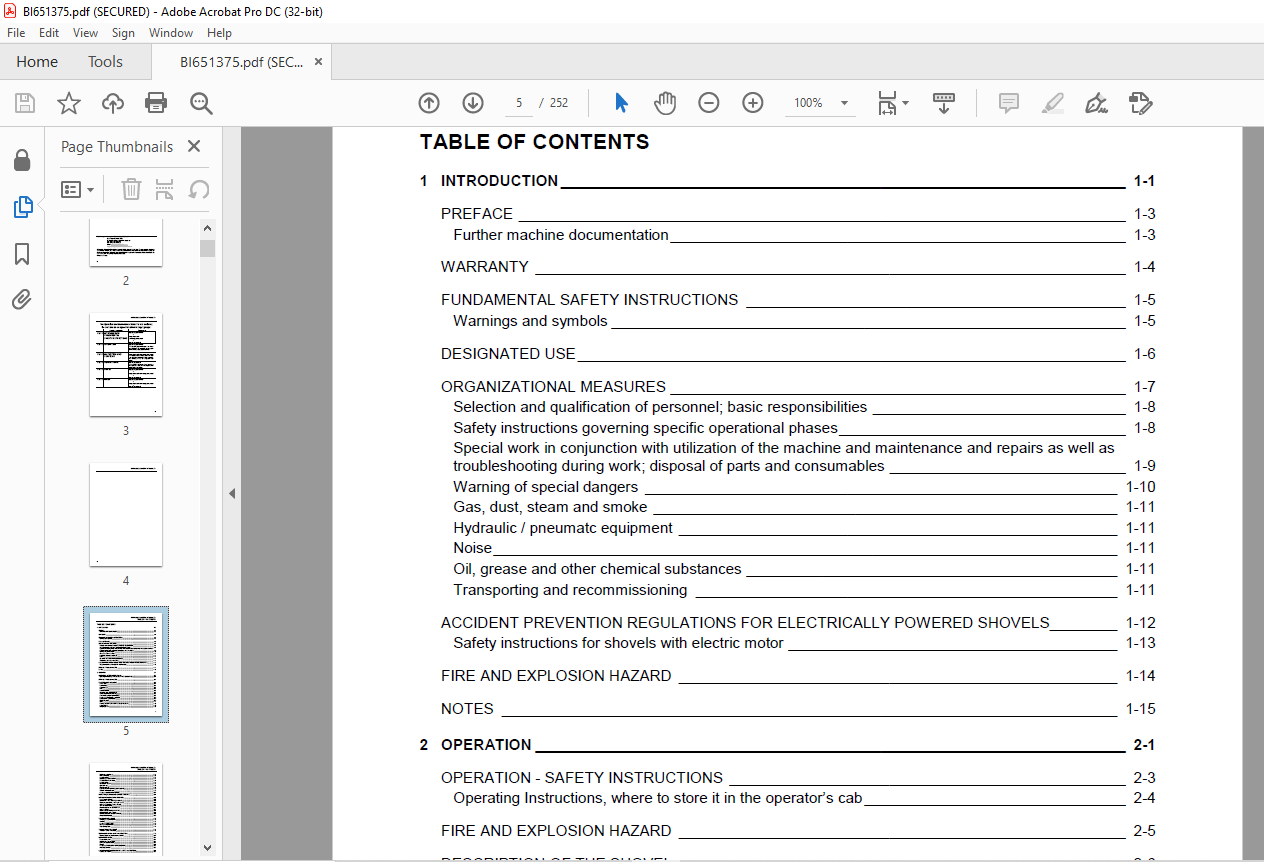Zoom in with plus icon
Screen dimensions: 1264x862
753,103
